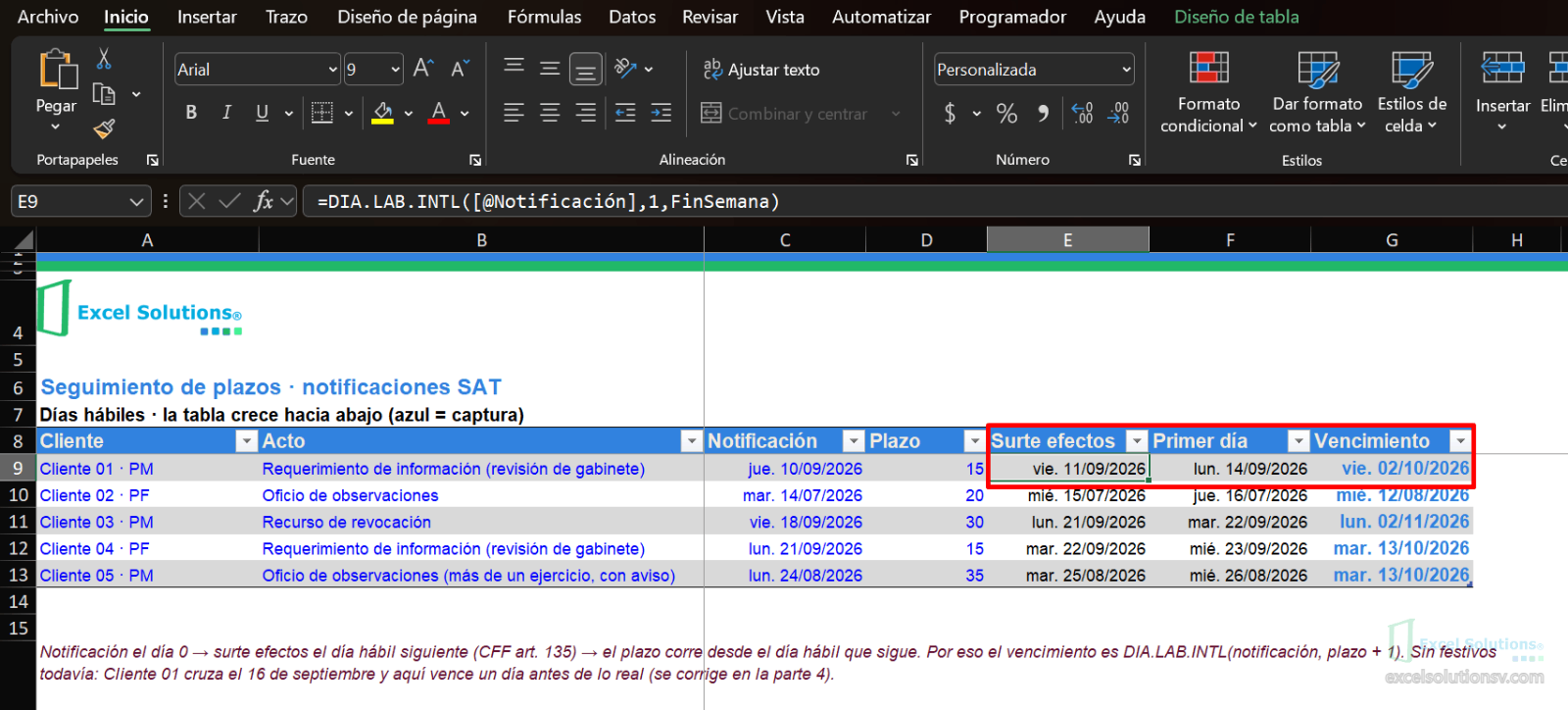Toggle Underline formatting
This screenshot has height=710, width=1568.
click(262, 113)
